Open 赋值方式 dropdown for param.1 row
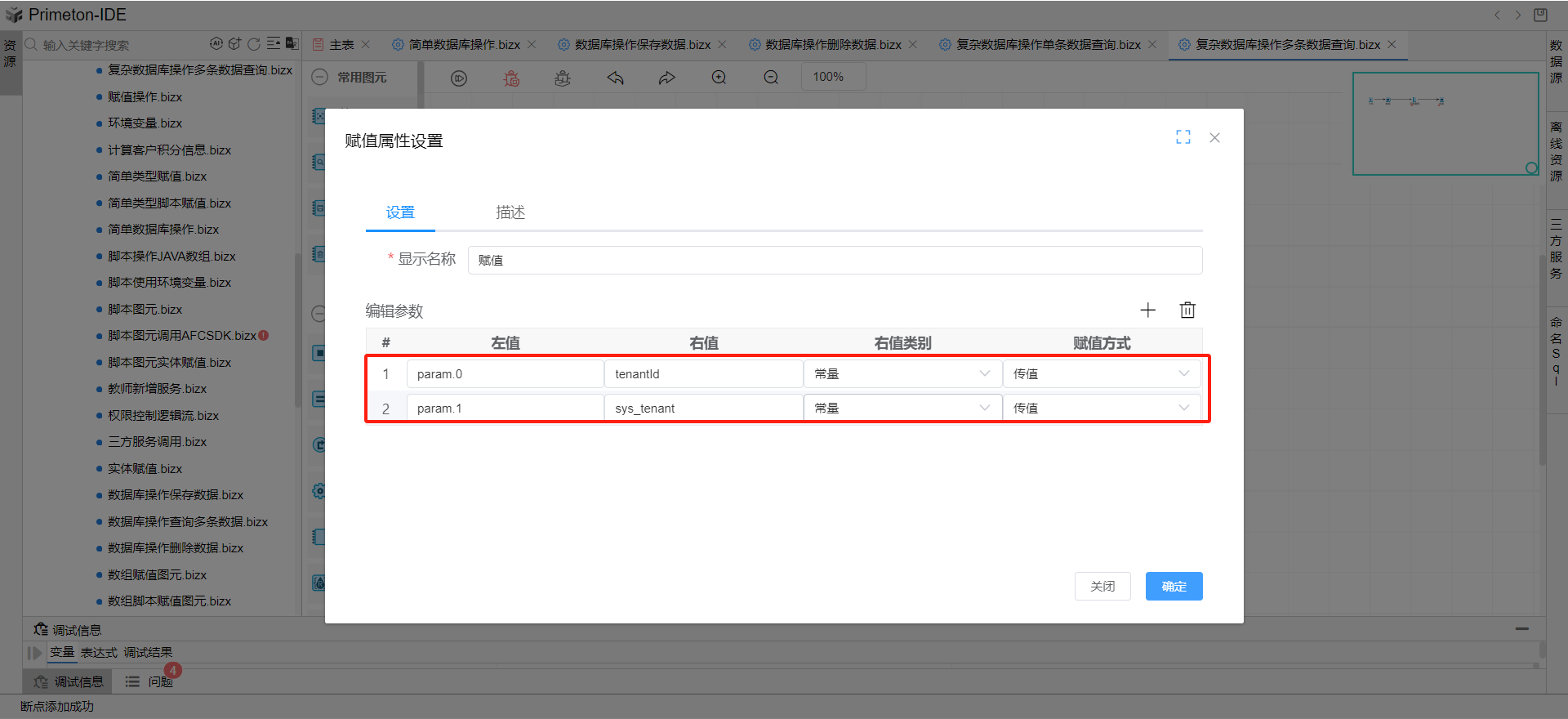This screenshot has width=1568, height=719. (x=1101, y=409)
